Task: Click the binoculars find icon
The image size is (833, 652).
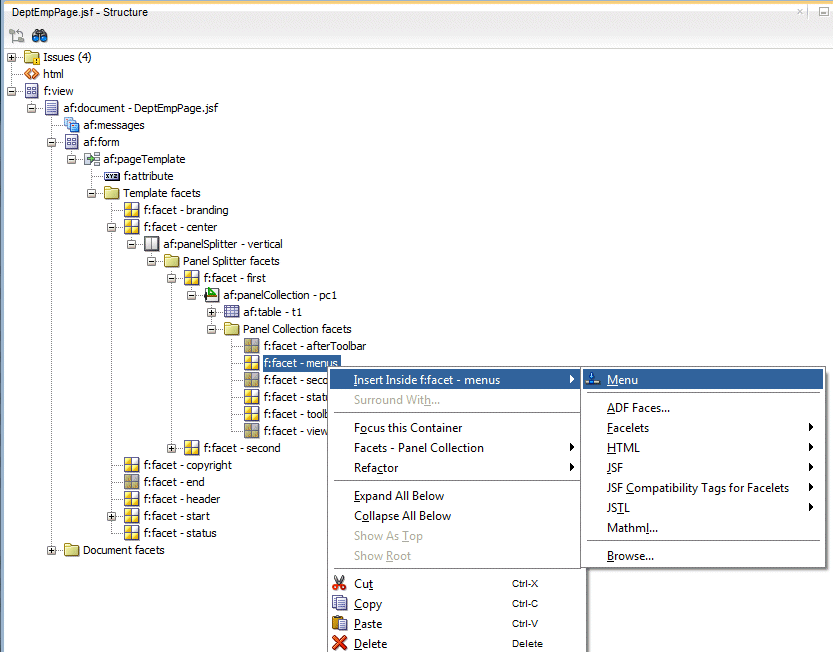Action: tap(40, 36)
